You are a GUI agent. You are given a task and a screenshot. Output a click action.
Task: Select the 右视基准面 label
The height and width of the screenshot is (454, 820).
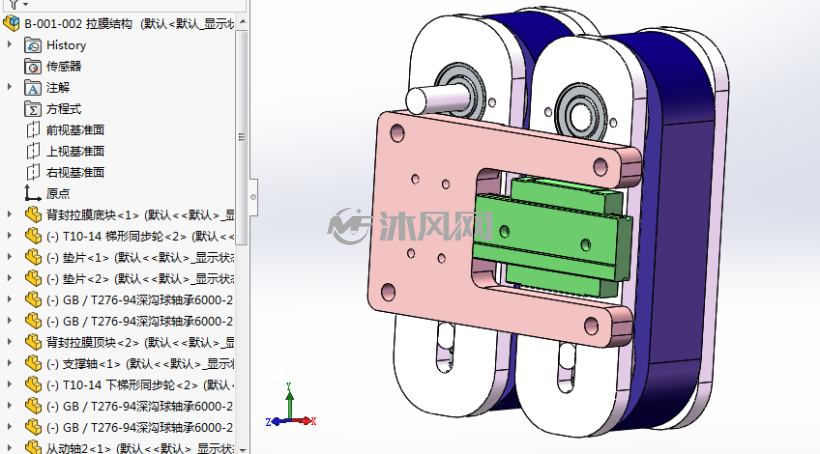75,172
